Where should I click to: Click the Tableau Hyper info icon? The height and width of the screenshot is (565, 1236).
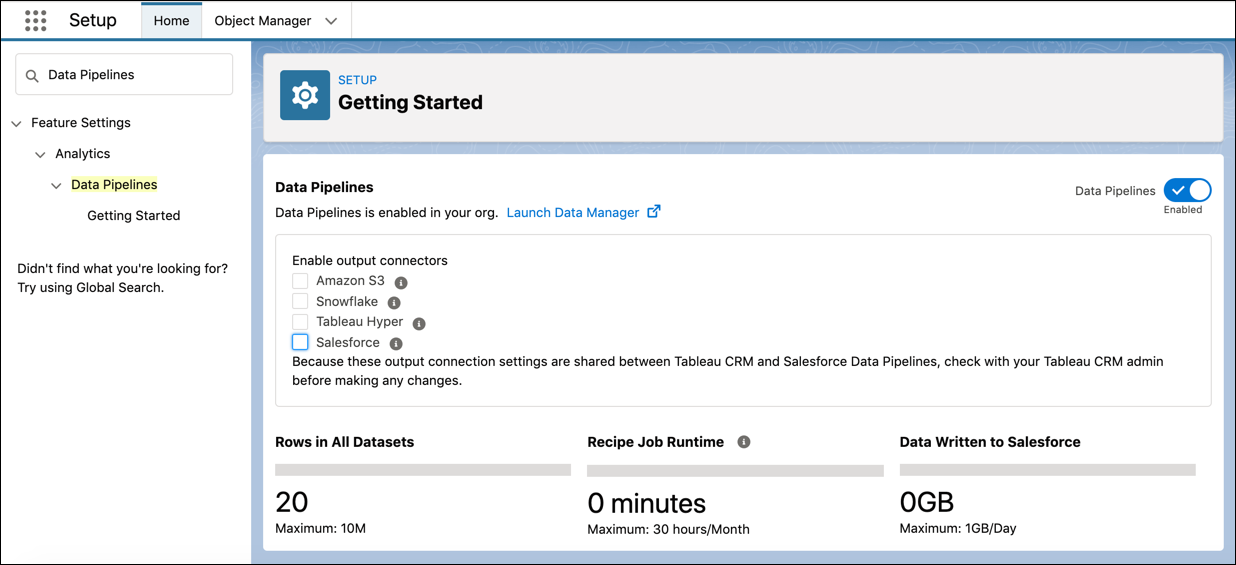(419, 323)
